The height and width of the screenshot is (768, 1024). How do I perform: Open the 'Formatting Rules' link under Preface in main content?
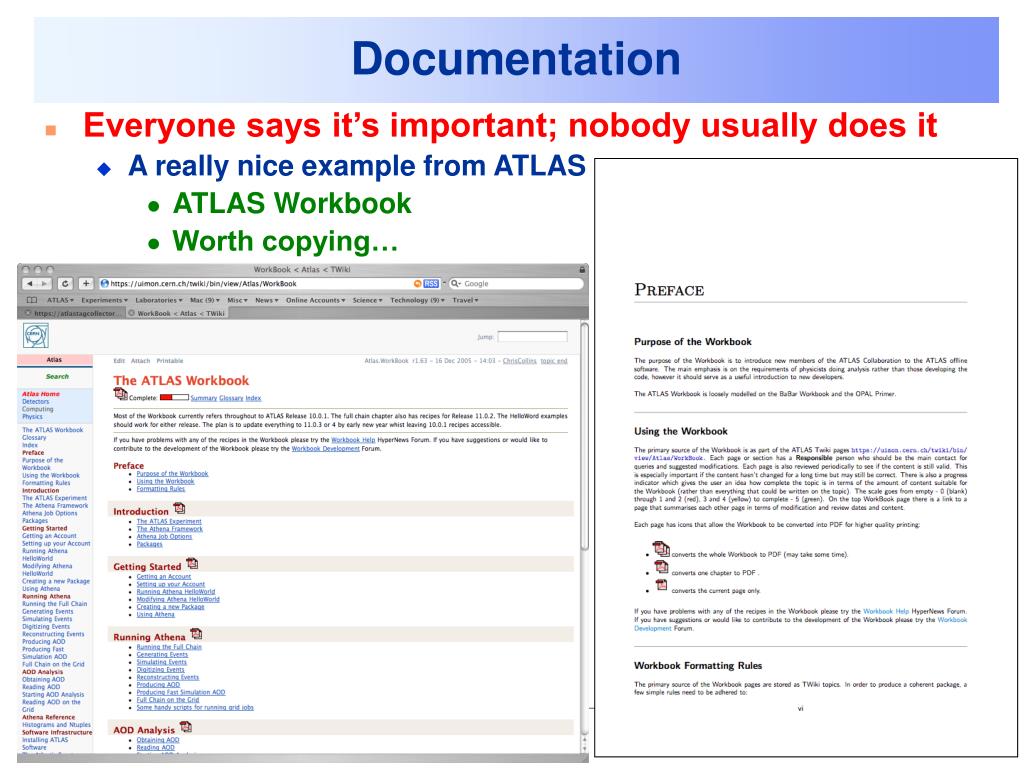click(161, 488)
